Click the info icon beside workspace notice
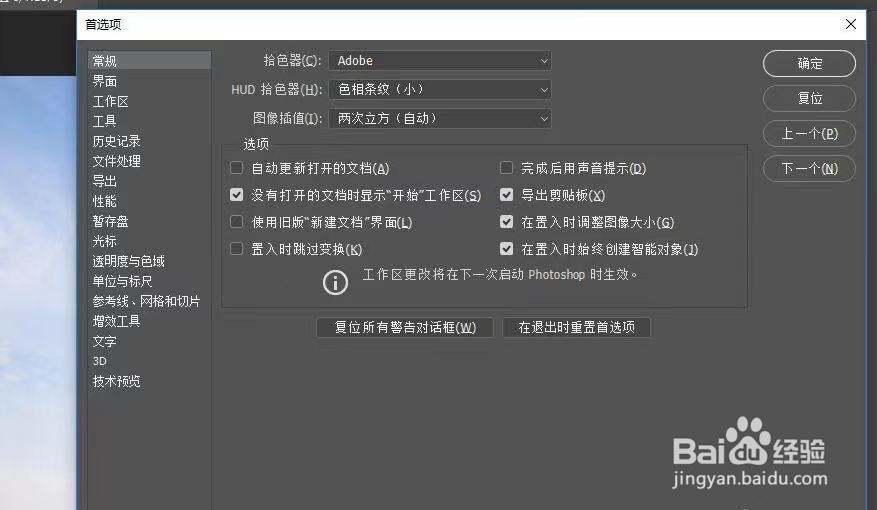 [x=335, y=282]
